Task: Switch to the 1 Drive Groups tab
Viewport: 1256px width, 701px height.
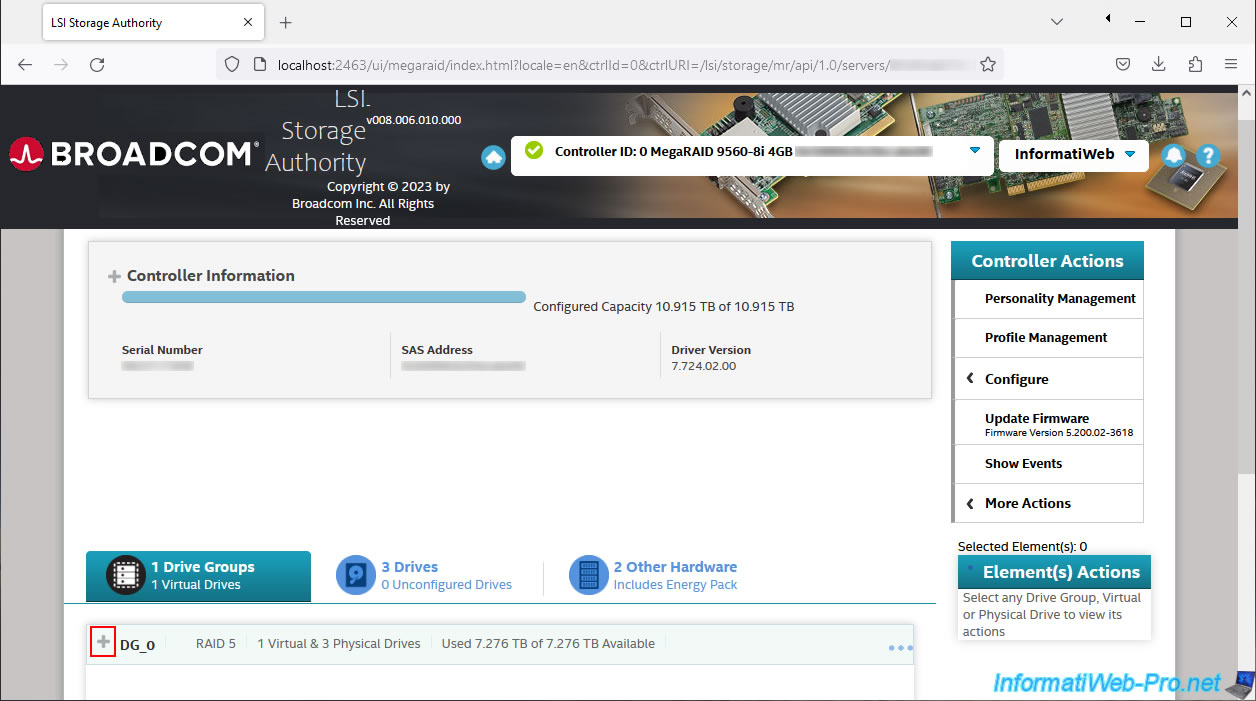Action: 198,576
